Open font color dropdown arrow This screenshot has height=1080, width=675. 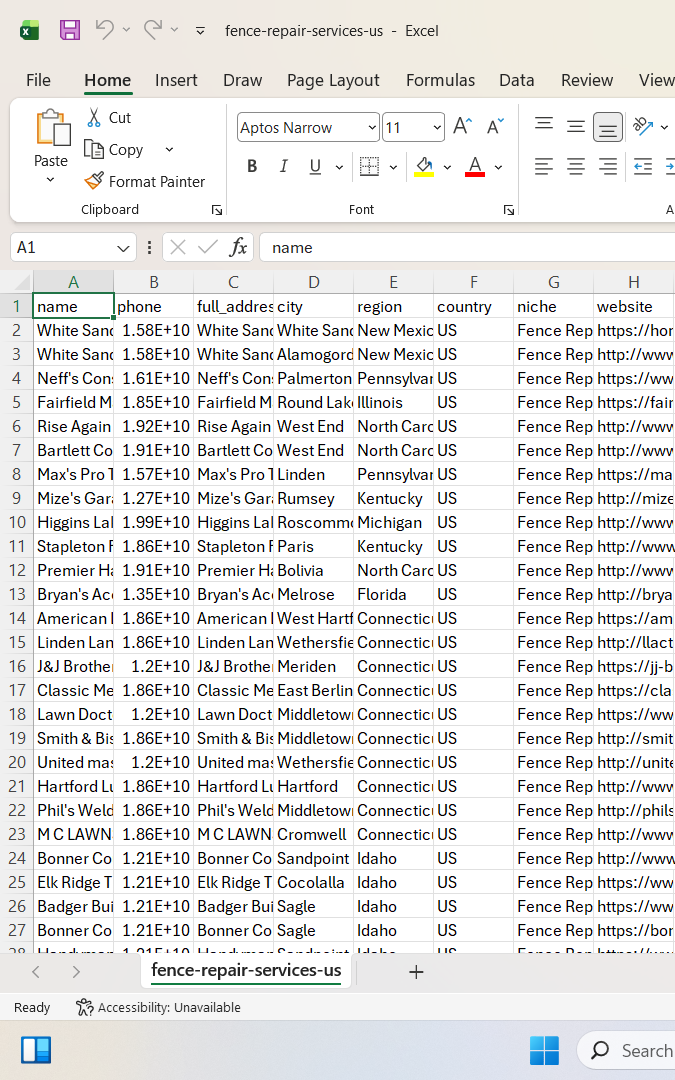coord(498,167)
